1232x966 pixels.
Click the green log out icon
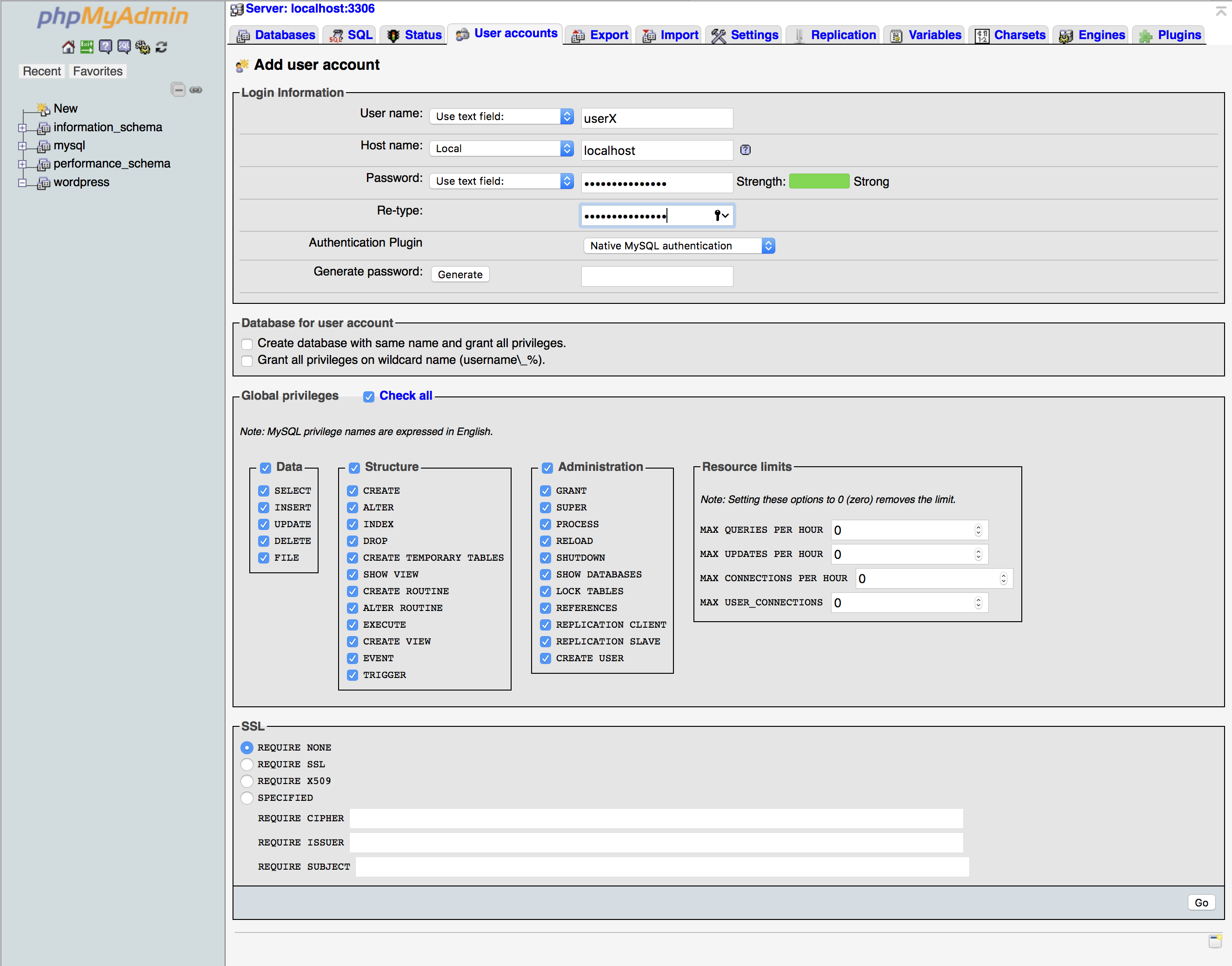point(87,47)
